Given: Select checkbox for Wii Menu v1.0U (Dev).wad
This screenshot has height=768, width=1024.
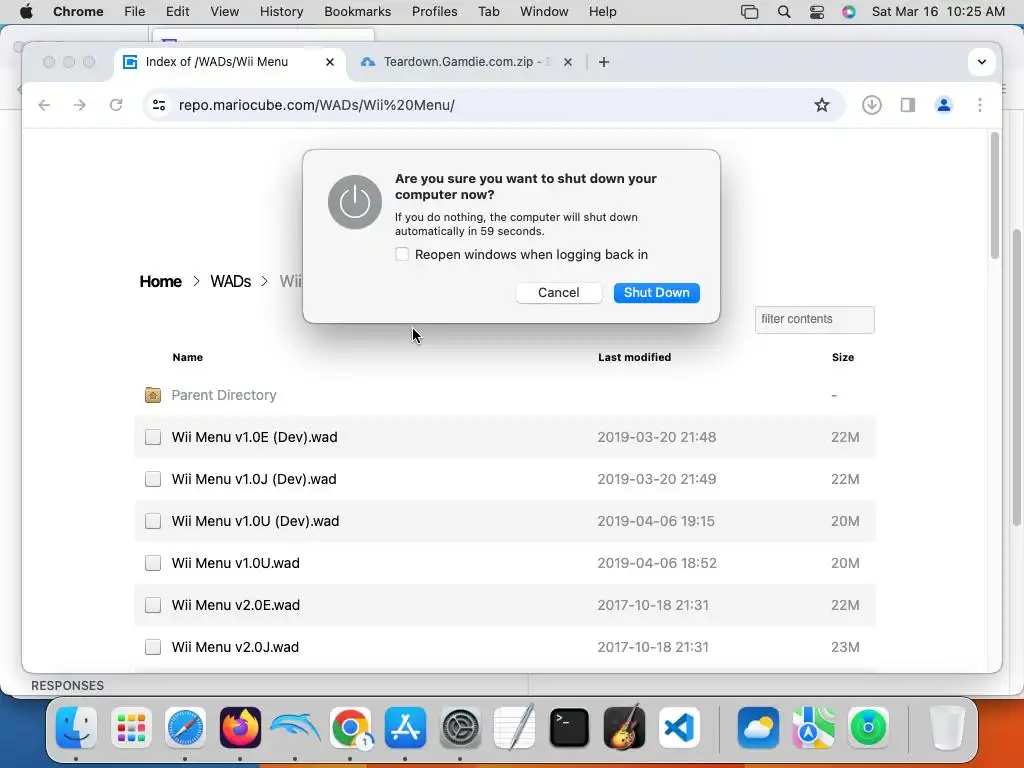Looking at the screenshot, I should (x=153, y=521).
